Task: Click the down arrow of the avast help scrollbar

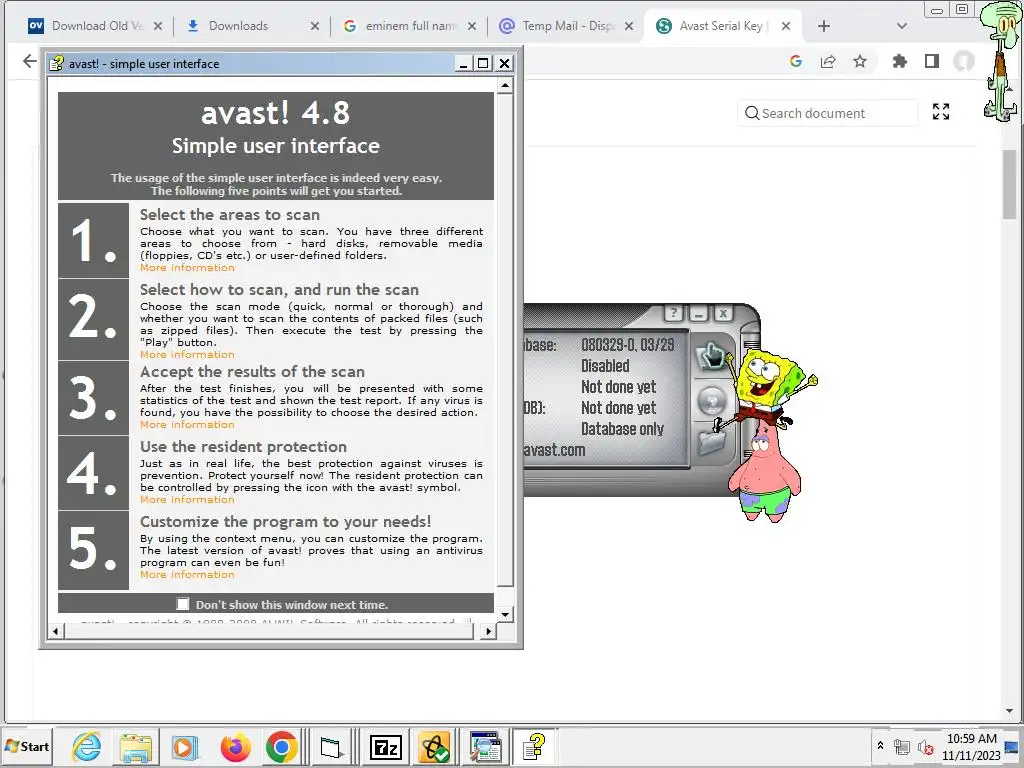Action: 505,614
